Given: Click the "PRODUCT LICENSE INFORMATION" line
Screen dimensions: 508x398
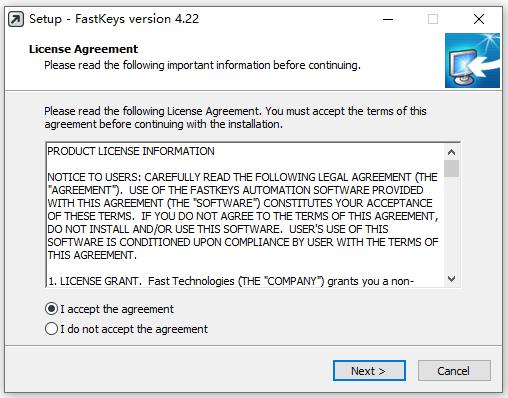Looking at the screenshot, I should click(131, 151).
